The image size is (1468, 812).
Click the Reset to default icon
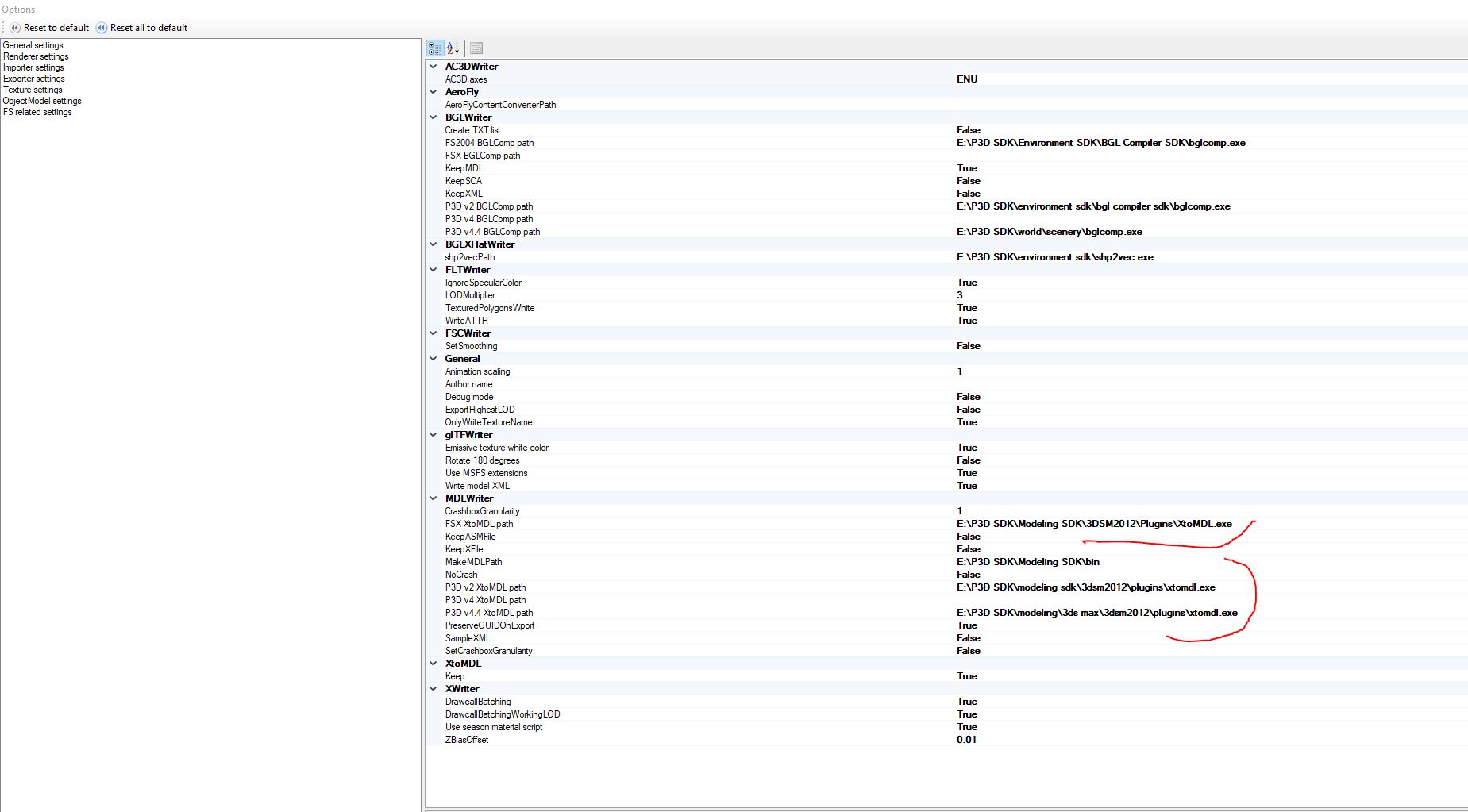point(15,28)
